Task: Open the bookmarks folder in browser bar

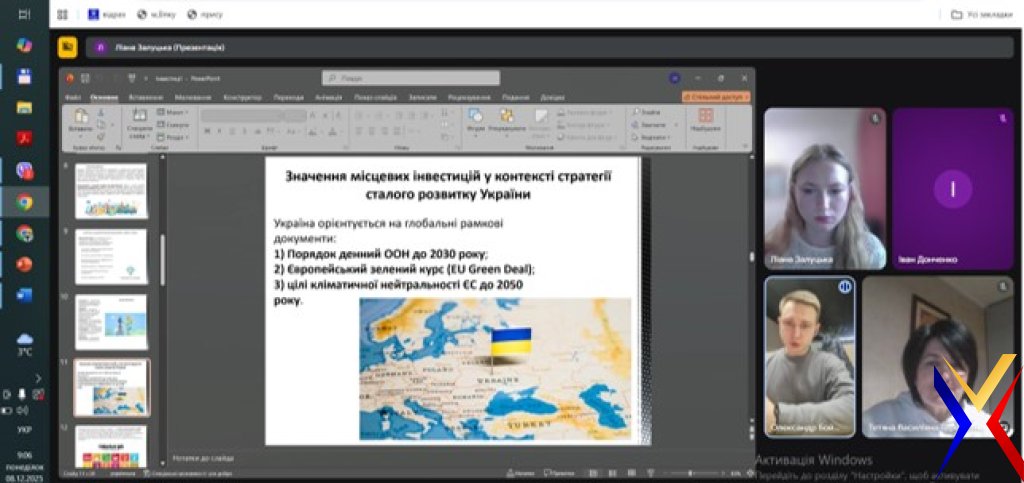Action: (983, 15)
